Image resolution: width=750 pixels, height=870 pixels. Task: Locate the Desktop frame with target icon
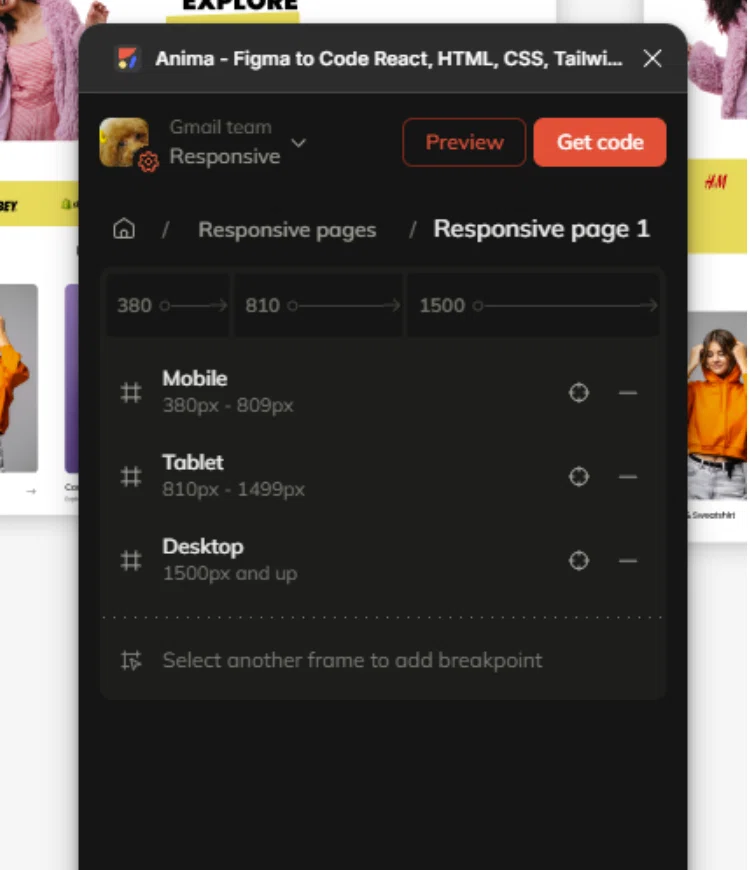579,560
